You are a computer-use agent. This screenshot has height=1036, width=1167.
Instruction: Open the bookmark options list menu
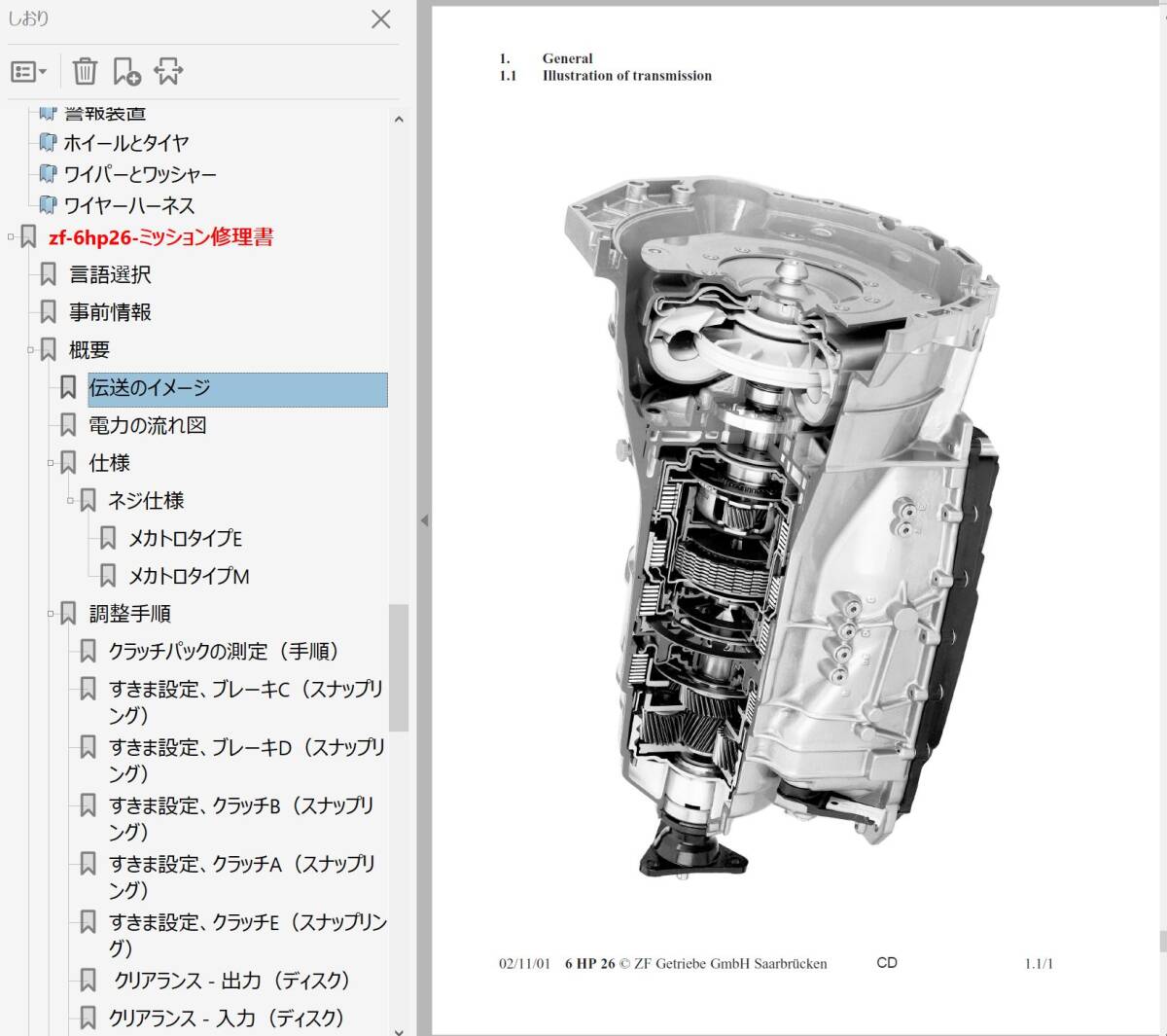point(28,71)
